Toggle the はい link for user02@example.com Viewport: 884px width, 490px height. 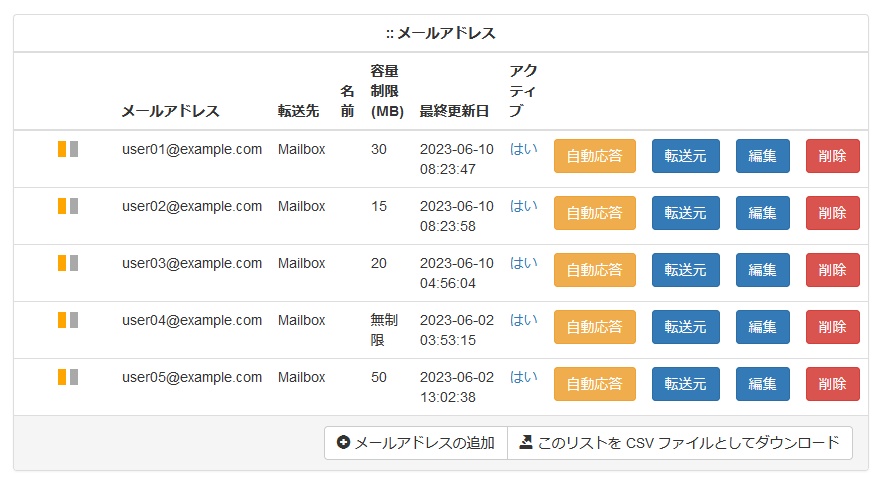click(x=524, y=206)
